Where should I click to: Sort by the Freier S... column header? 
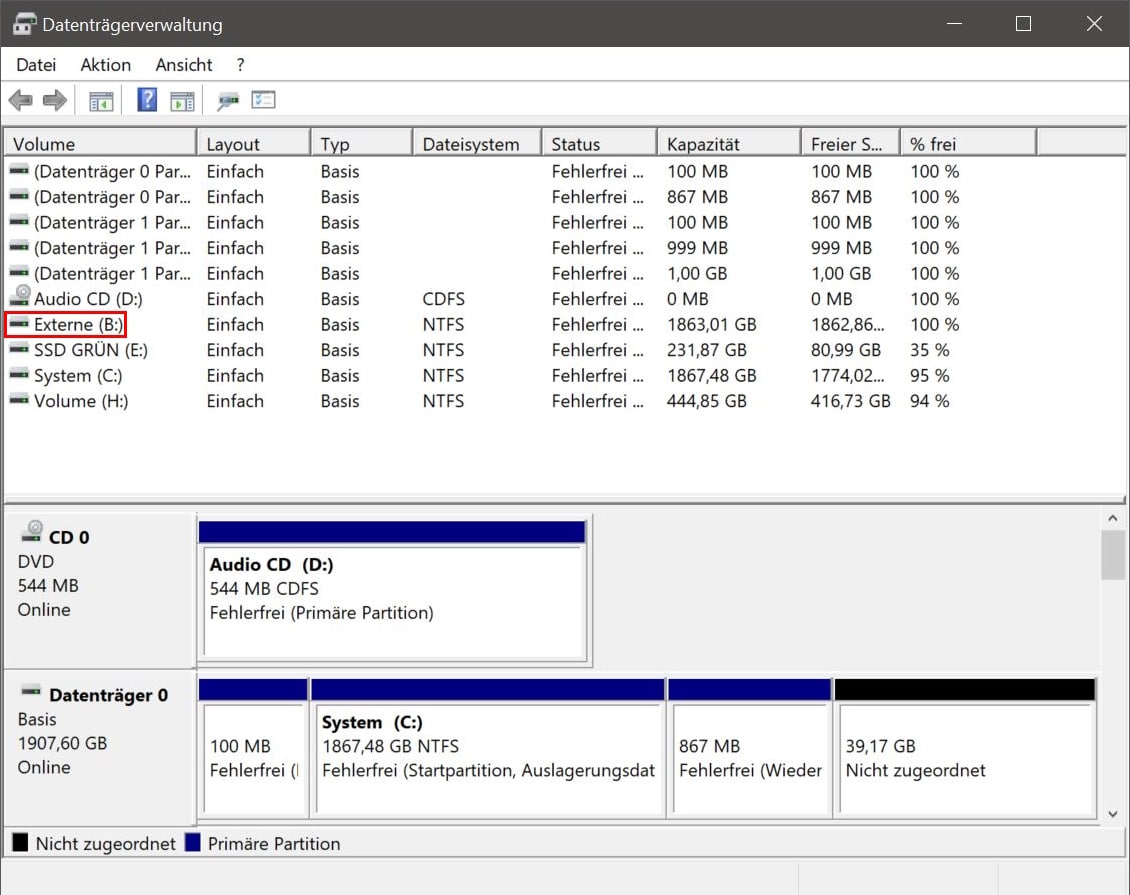851,143
